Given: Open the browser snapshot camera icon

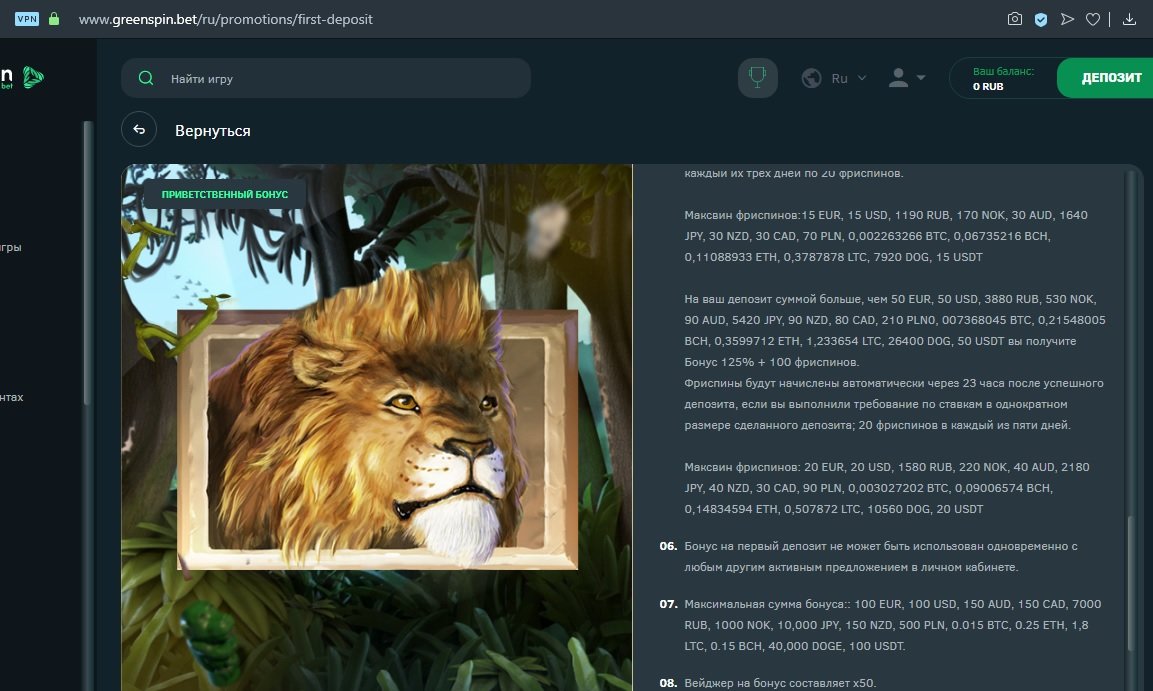Looking at the screenshot, I should (1015, 19).
